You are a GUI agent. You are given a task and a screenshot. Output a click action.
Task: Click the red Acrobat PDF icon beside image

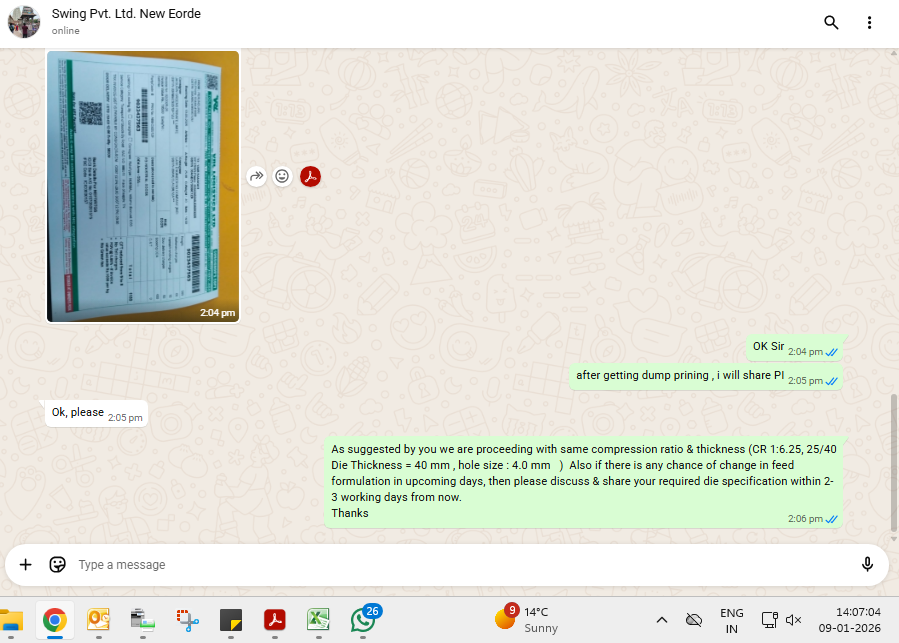(x=311, y=176)
